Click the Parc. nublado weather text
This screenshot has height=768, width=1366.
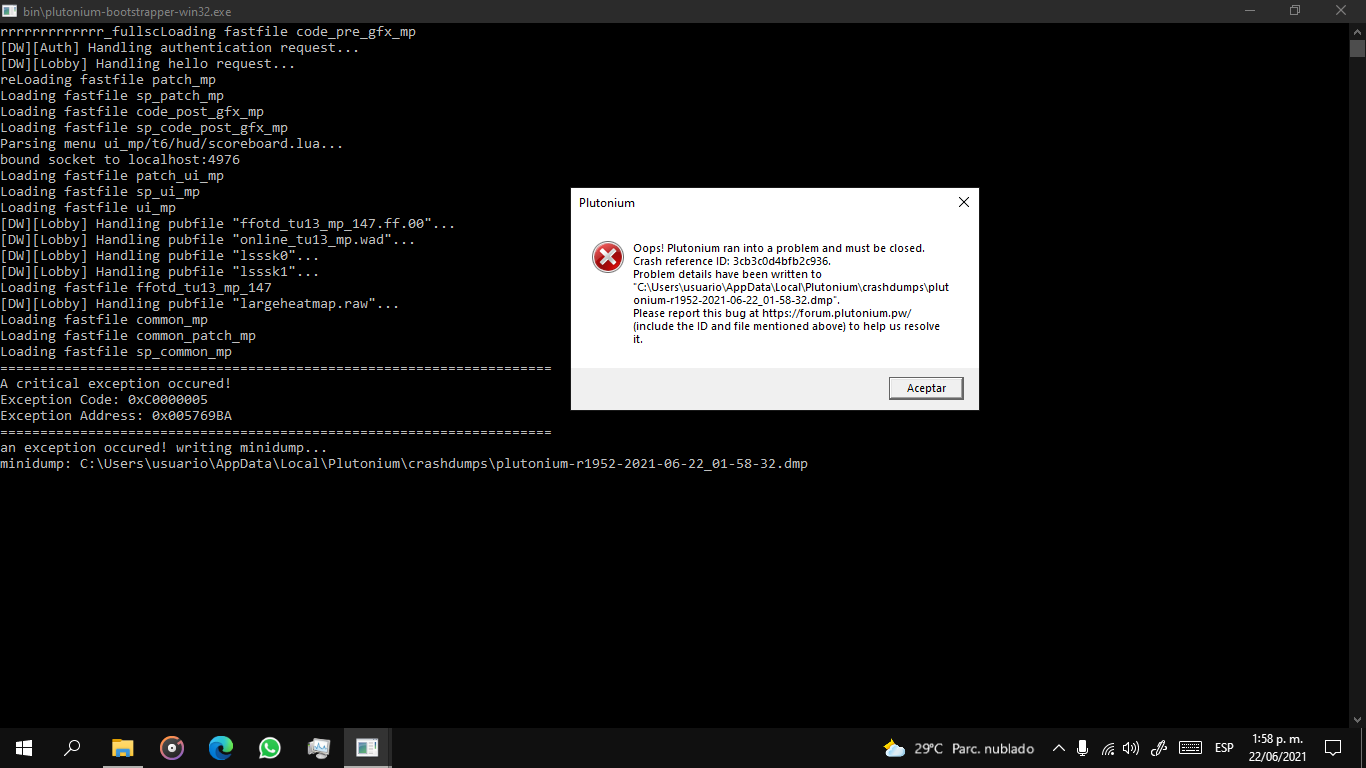point(993,748)
